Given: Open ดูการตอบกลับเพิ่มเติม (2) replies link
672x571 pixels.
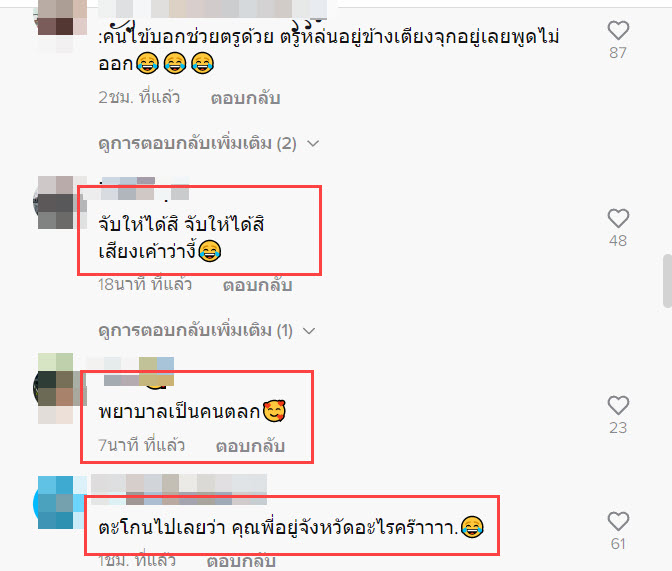Looking at the screenshot, I should coord(198,143).
